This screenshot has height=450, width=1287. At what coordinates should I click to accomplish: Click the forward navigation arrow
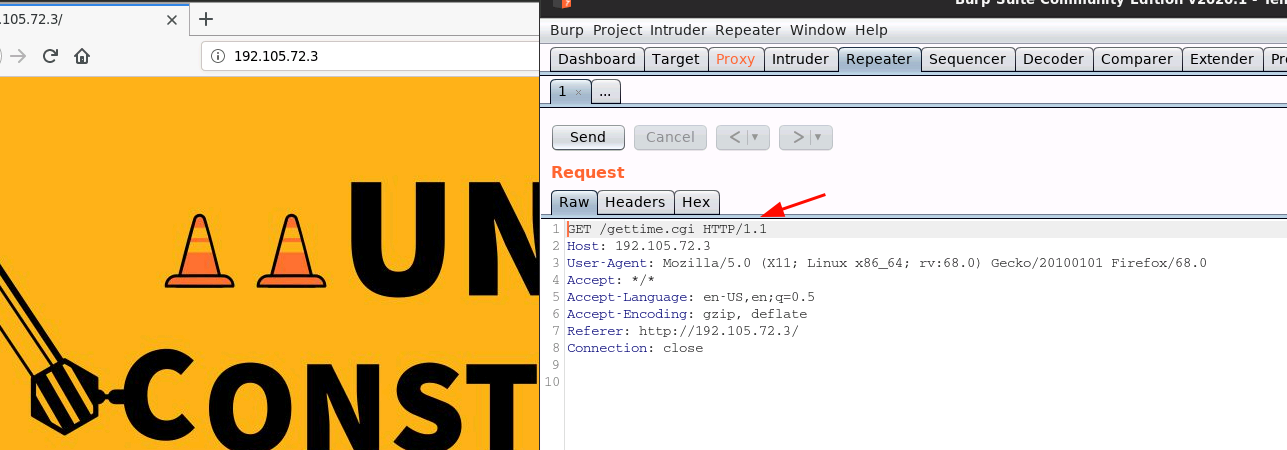18,56
